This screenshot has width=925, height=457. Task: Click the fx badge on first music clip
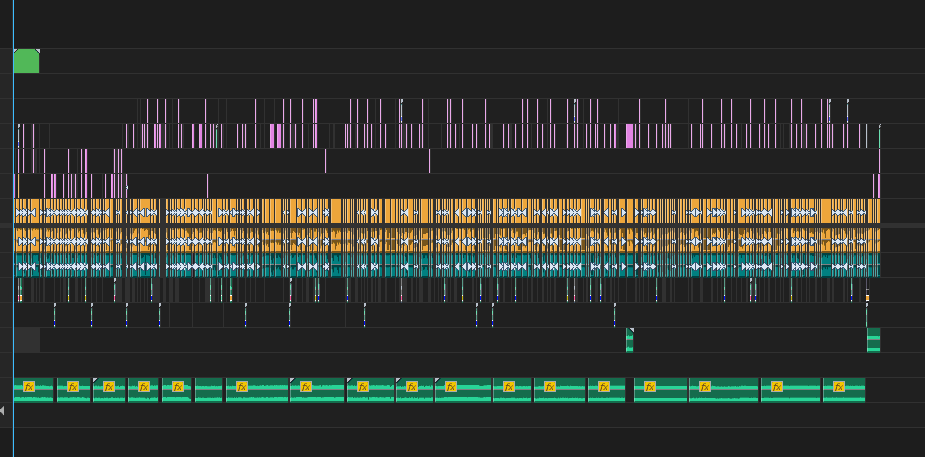click(x=29, y=387)
